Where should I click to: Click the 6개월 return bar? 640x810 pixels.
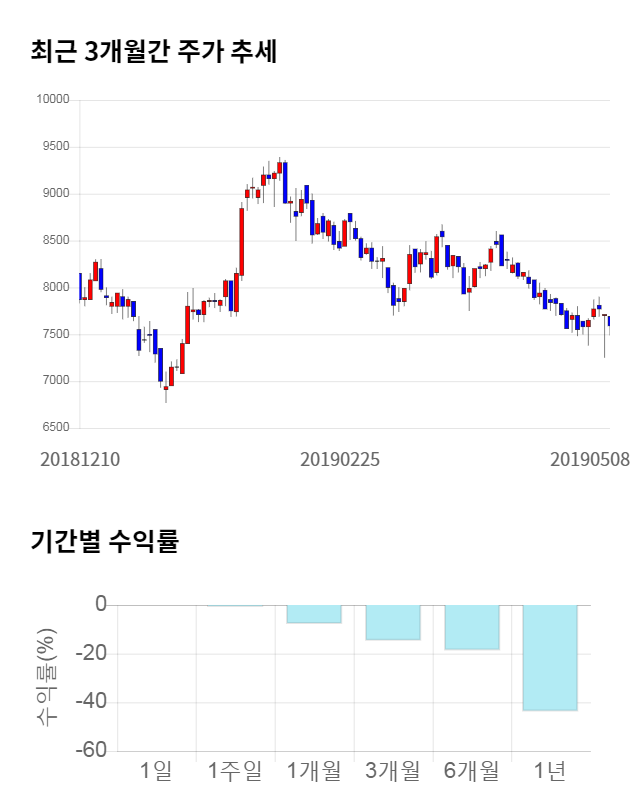pos(471,627)
